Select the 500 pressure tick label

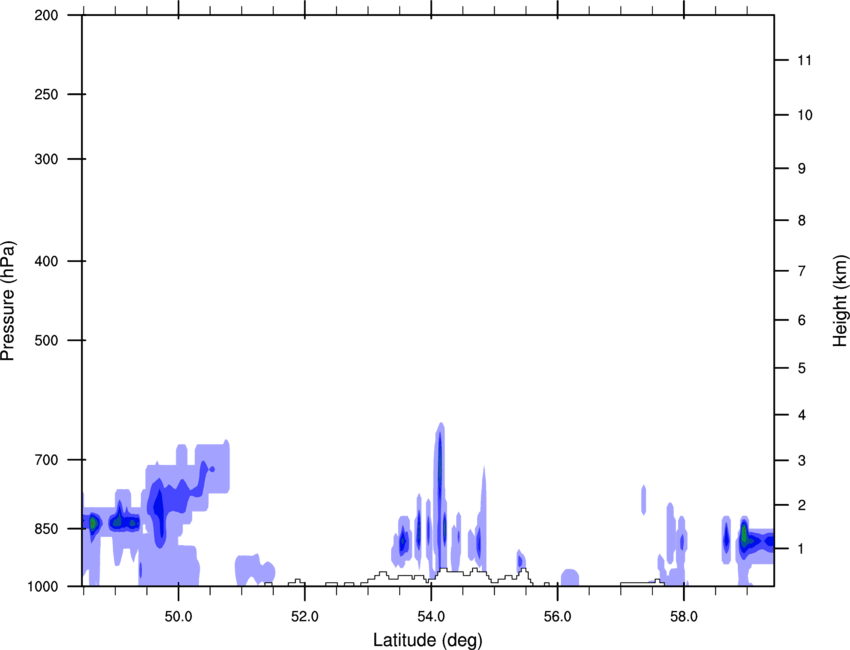coord(46,340)
